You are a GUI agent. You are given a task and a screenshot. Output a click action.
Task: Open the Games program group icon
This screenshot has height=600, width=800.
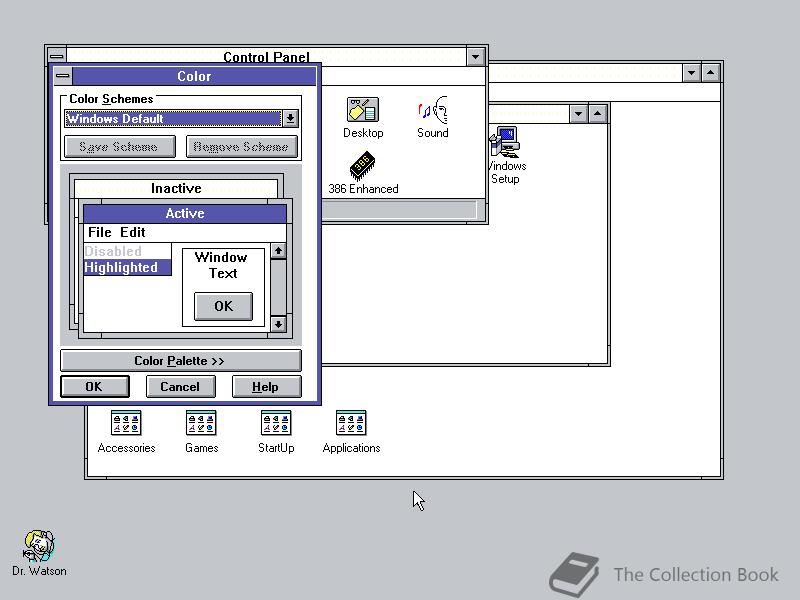pos(201,432)
